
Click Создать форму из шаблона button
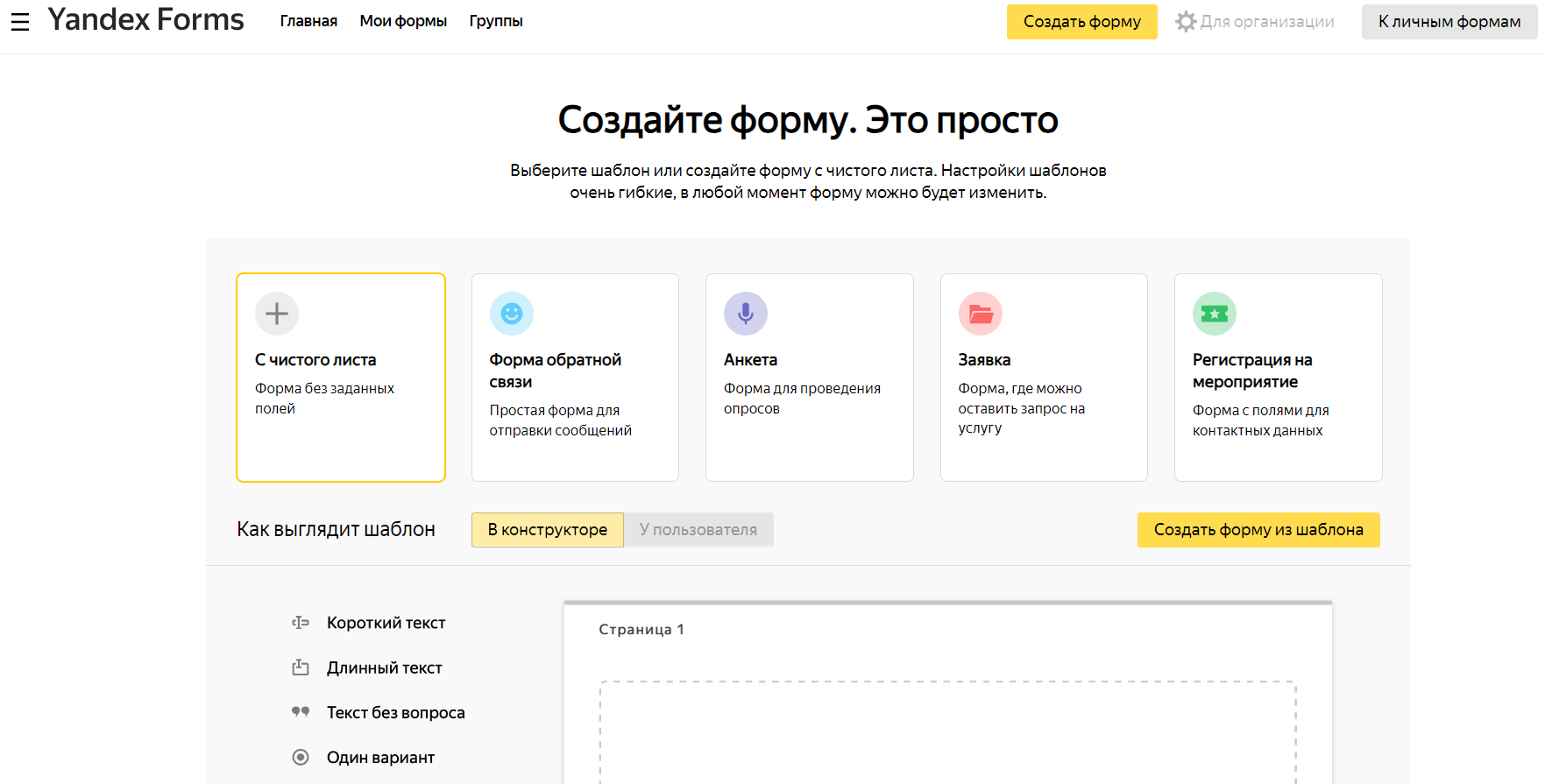point(1258,530)
